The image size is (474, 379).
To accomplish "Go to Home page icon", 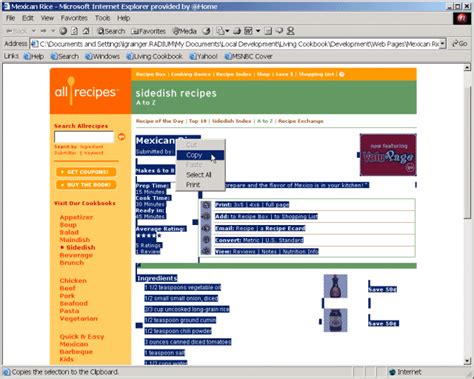I will click(x=86, y=31).
